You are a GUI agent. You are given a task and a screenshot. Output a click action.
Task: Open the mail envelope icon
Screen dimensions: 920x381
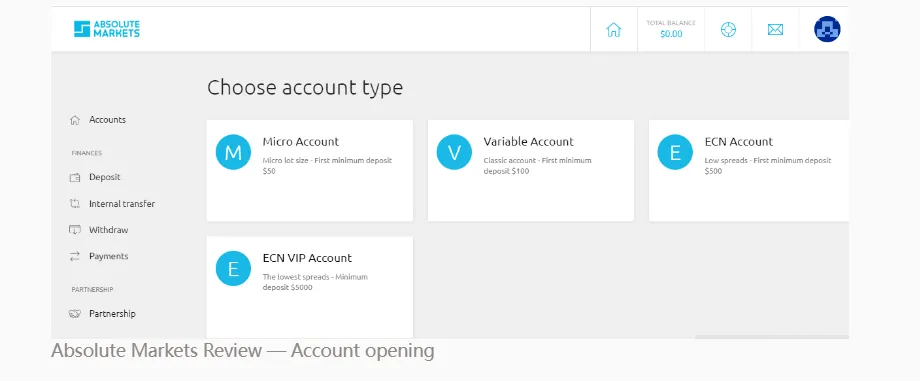775,29
